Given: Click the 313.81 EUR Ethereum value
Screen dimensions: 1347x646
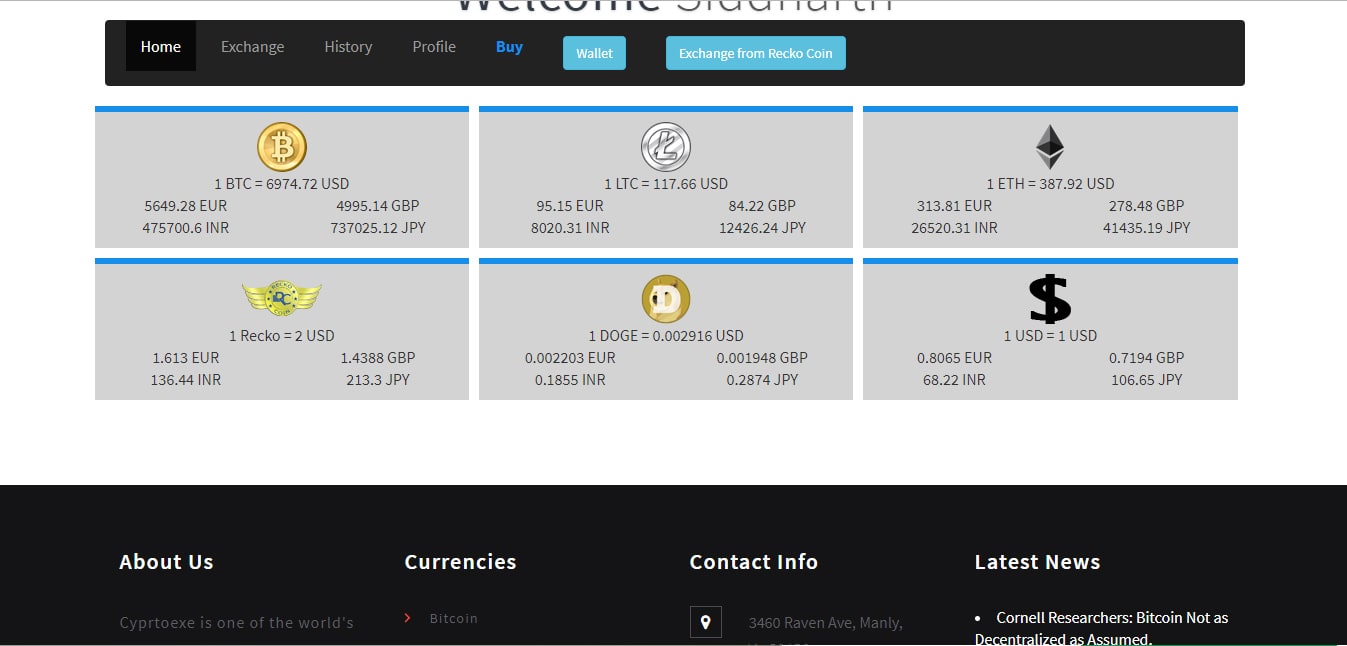Looking at the screenshot, I should (954, 206).
